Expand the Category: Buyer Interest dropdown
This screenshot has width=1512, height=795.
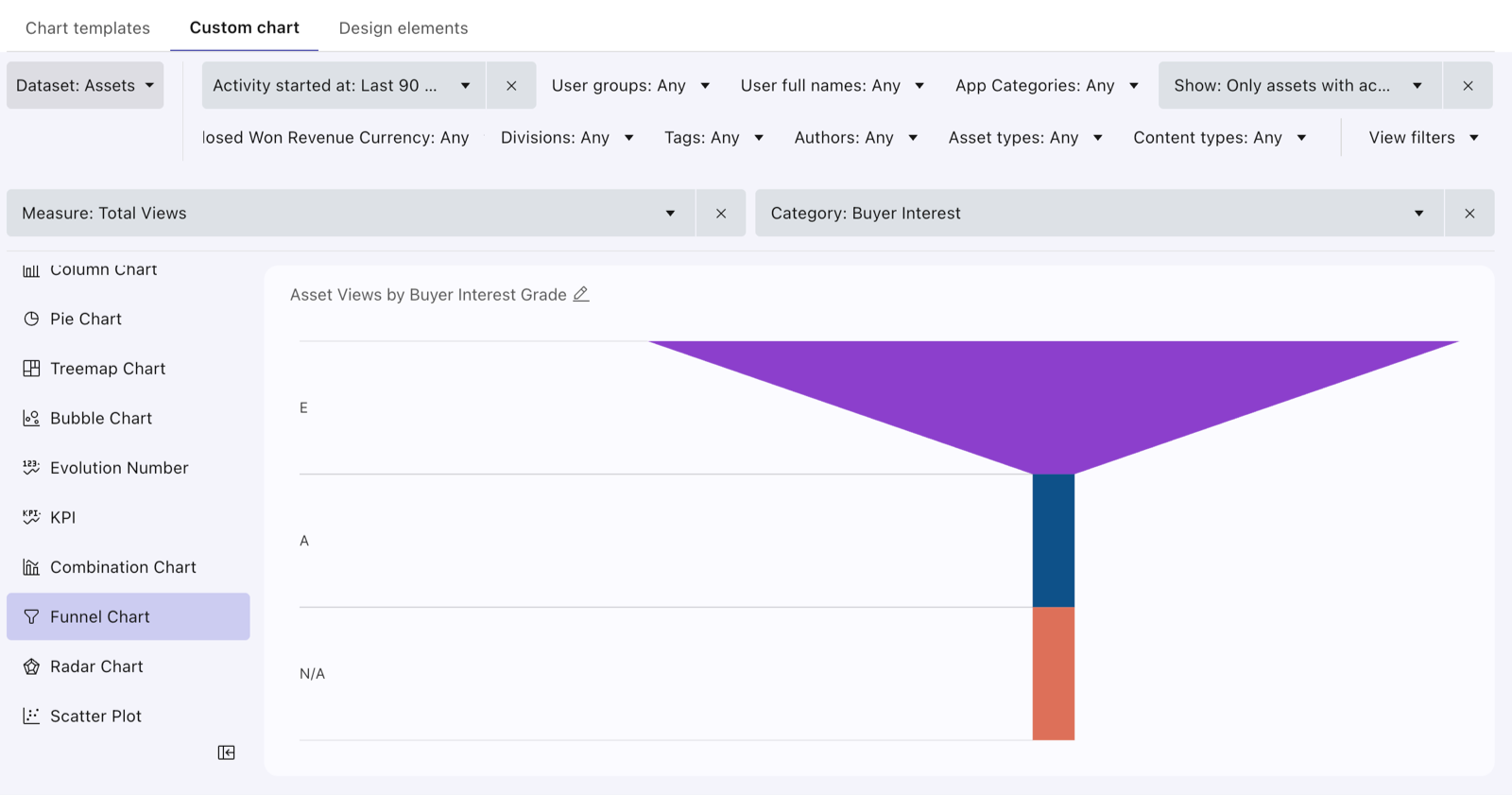pyautogui.click(x=1099, y=214)
